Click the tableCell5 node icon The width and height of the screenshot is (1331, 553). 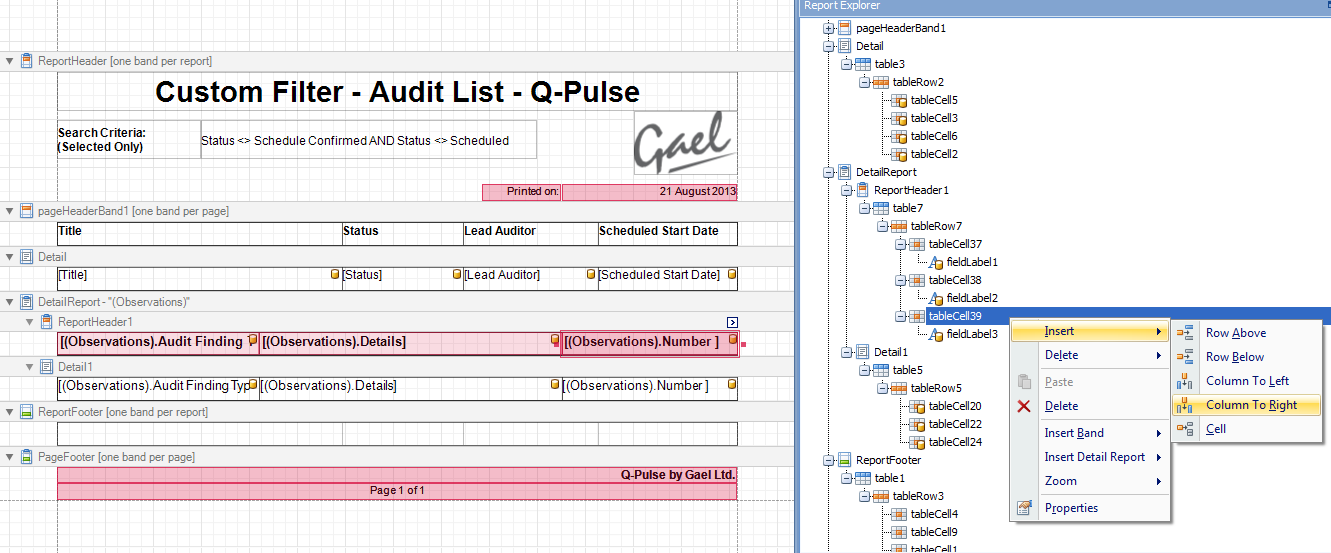coord(899,100)
